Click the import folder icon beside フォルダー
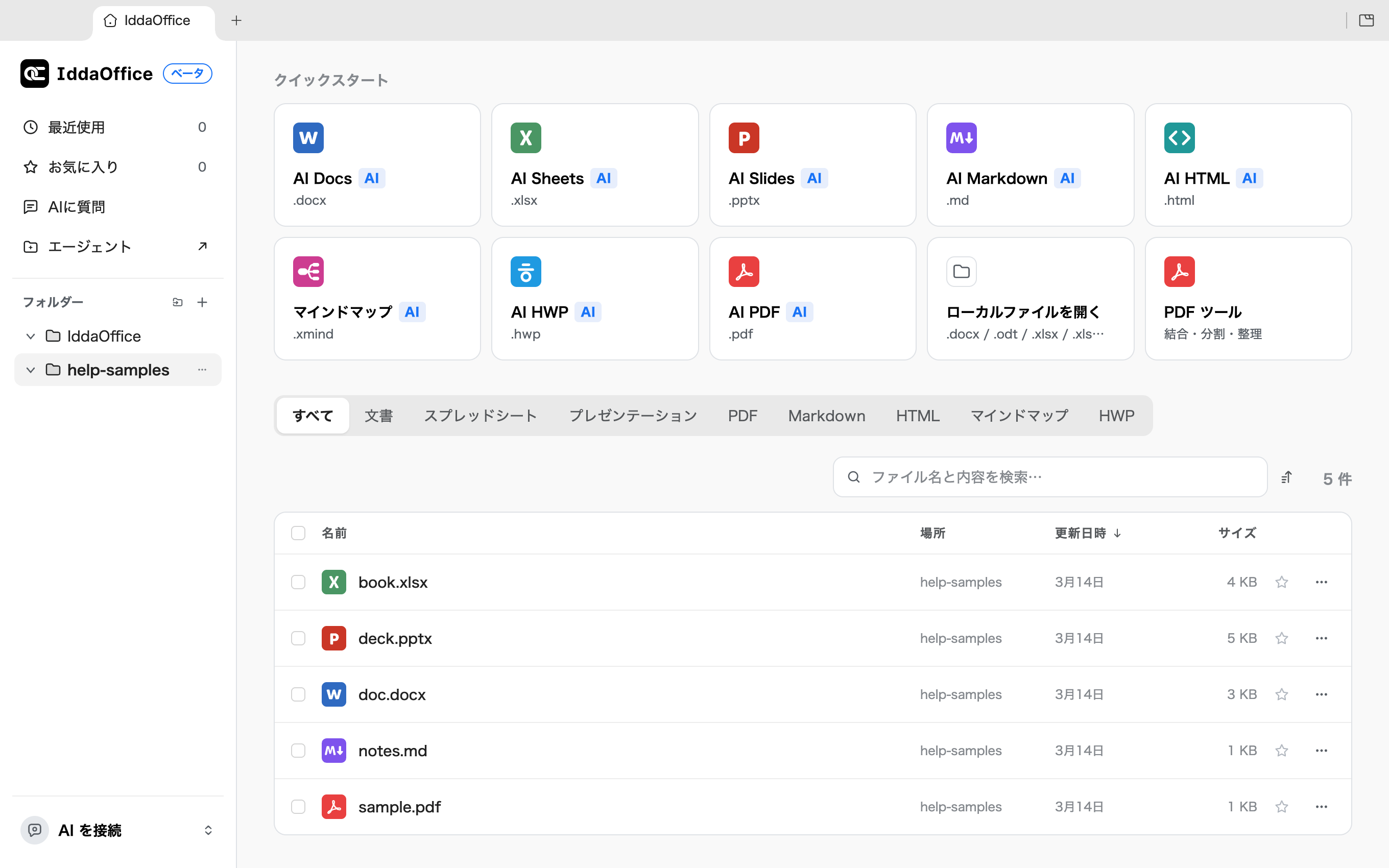Viewport: 1389px width, 868px height. click(177, 302)
